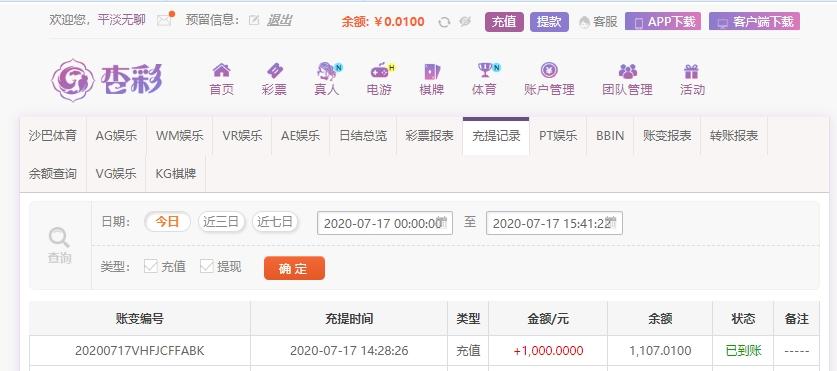Click the start date input field
The width and height of the screenshot is (837, 371).
point(385,223)
